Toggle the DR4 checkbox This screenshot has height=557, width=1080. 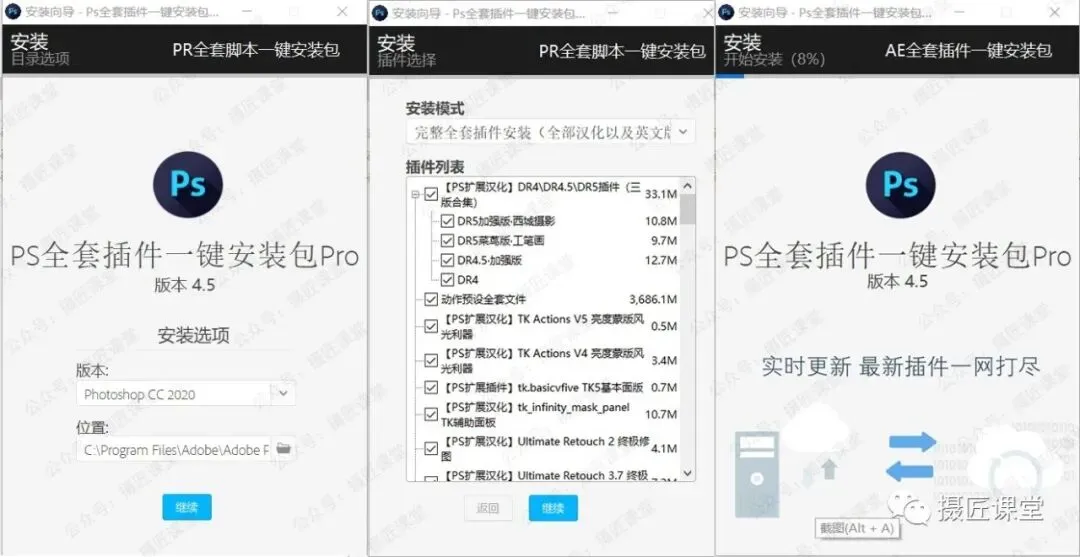pos(446,280)
